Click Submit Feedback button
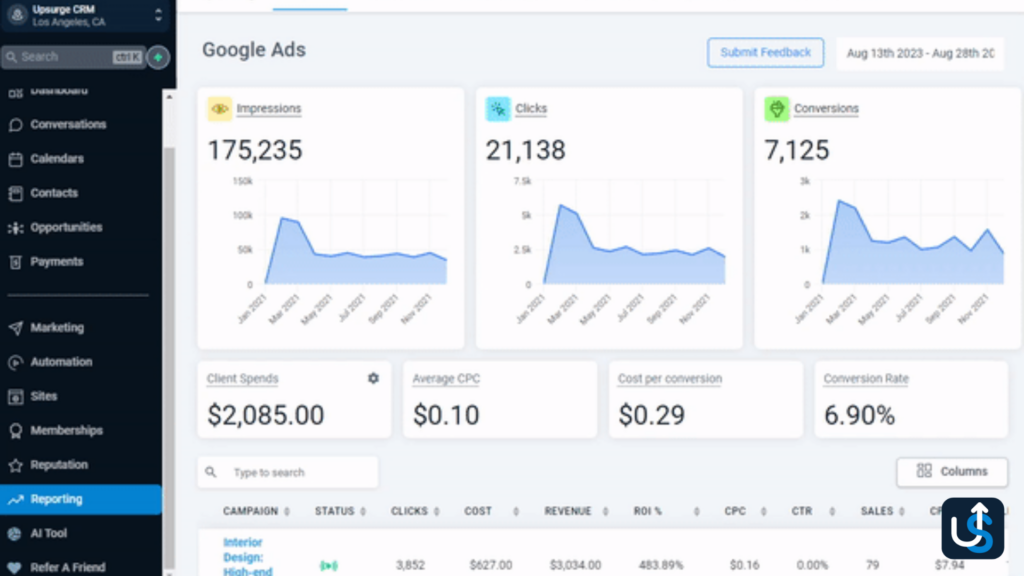1024x576 pixels. click(765, 52)
